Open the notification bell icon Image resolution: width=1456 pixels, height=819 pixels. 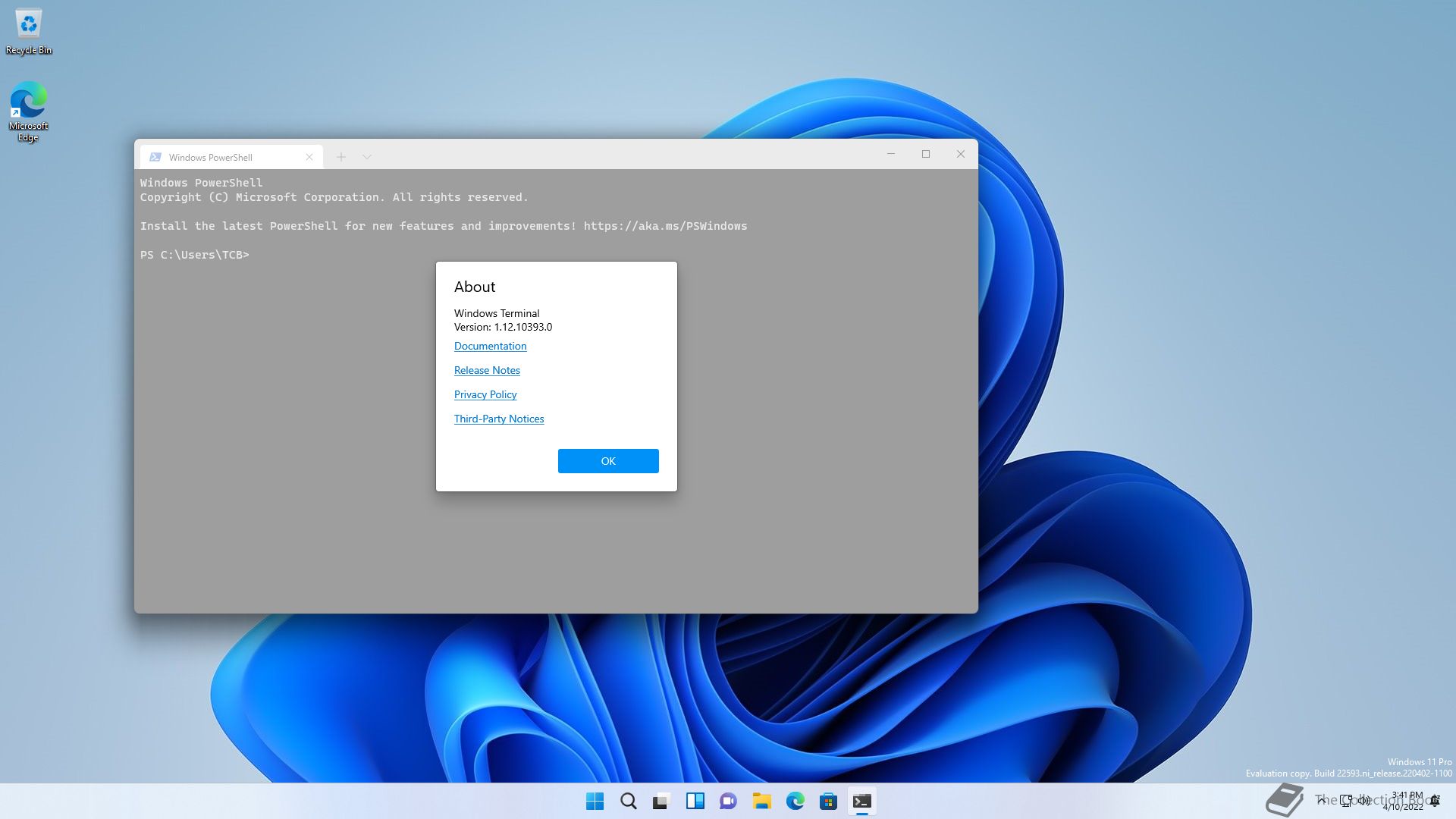point(1435,801)
